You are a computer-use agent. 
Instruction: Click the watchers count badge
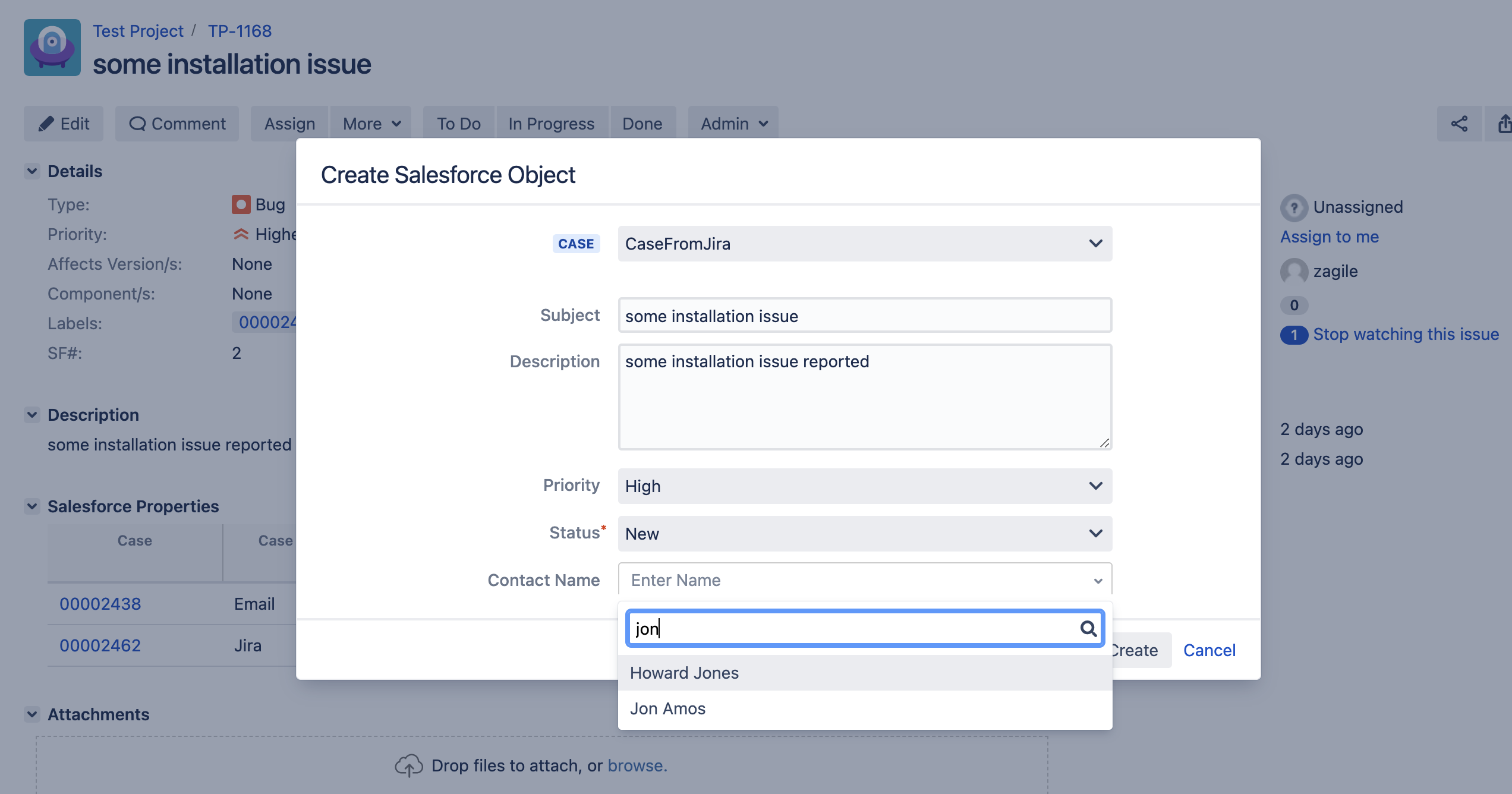[x=1294, y=335]
